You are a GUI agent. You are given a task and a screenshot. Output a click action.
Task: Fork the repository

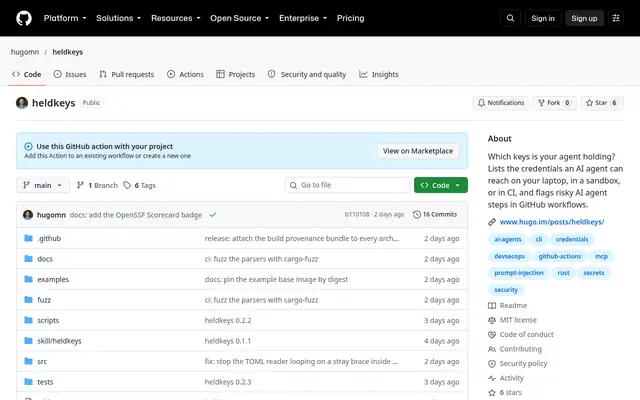[x=554, y=103]
